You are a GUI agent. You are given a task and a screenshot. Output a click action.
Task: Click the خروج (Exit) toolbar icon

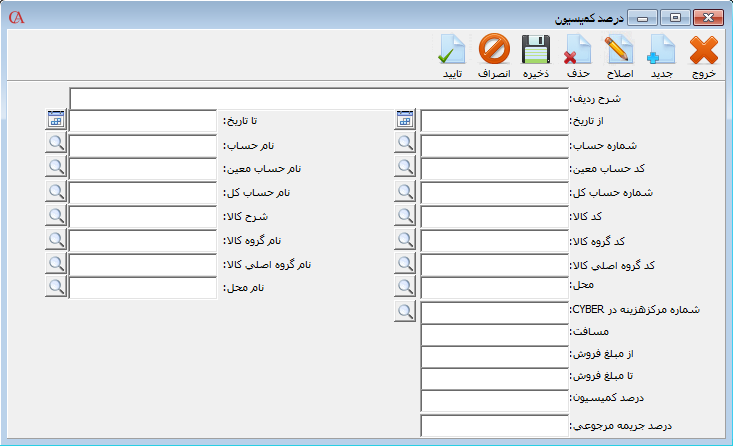[x=704, y=50]
